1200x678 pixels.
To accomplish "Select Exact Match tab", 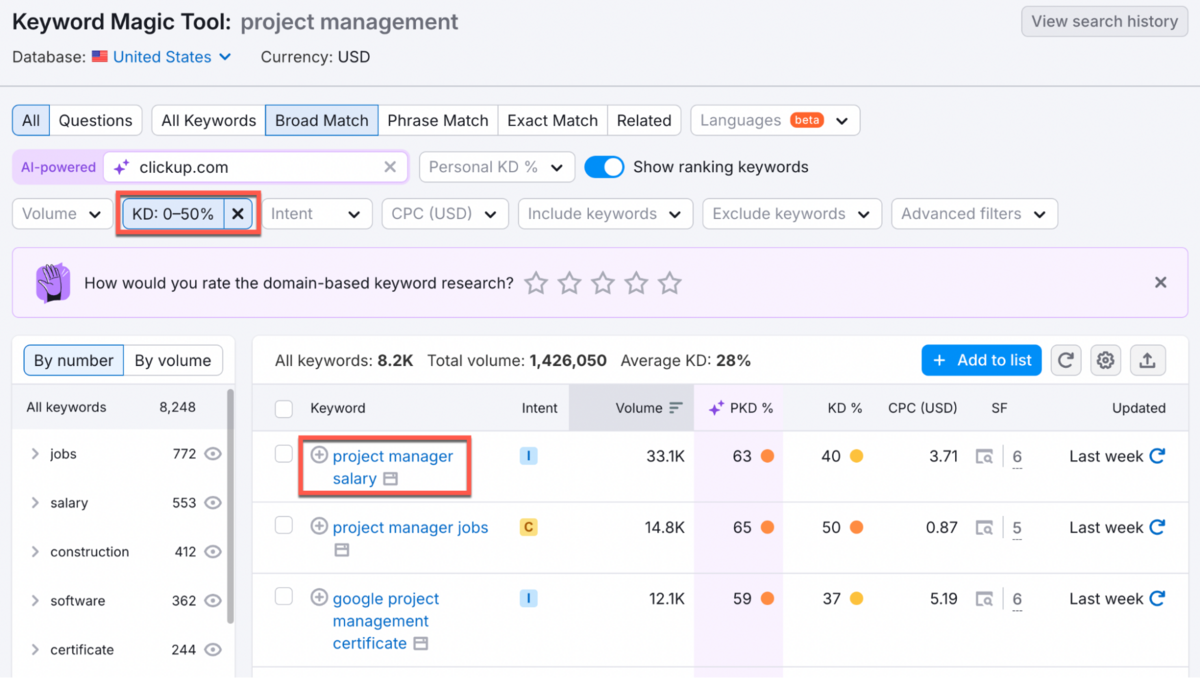I will [x=552, y=121].
